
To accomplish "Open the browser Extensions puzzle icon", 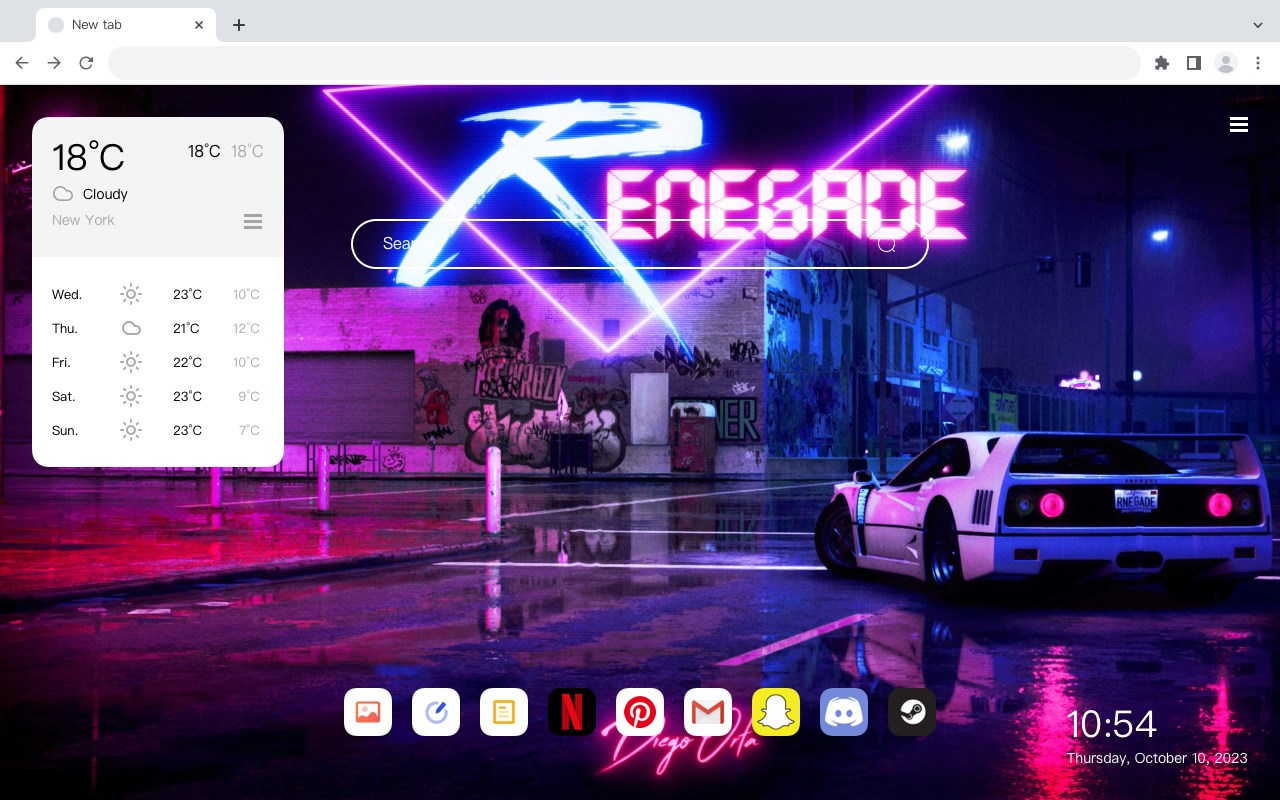I will click(1161, 63).
